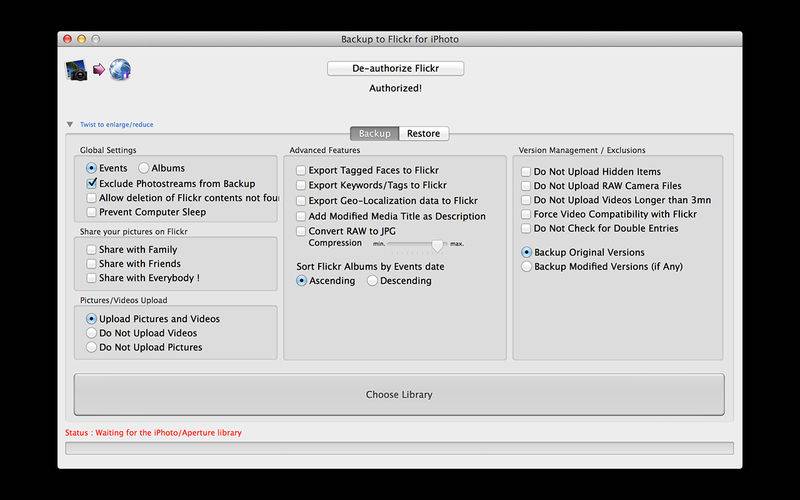The width and height of the screenshot is (800, 500).
Task: Check Do Not Upload RAW Camera Files
Action: (x=526, y=186)
